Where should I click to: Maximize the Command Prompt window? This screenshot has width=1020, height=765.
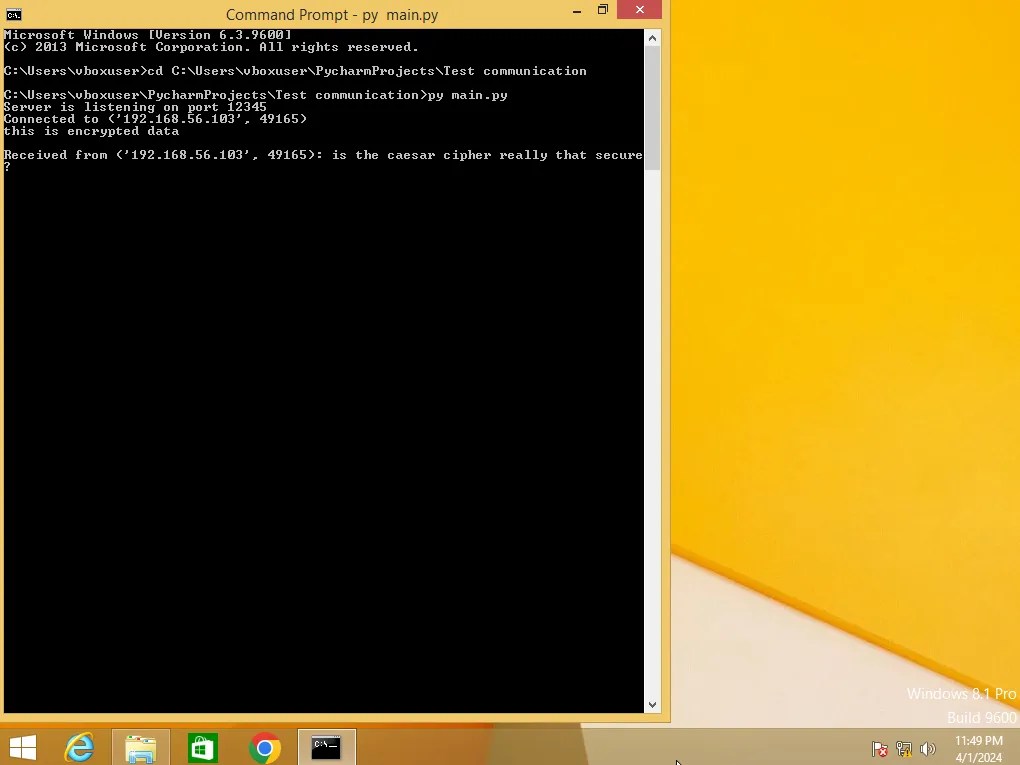603,11
